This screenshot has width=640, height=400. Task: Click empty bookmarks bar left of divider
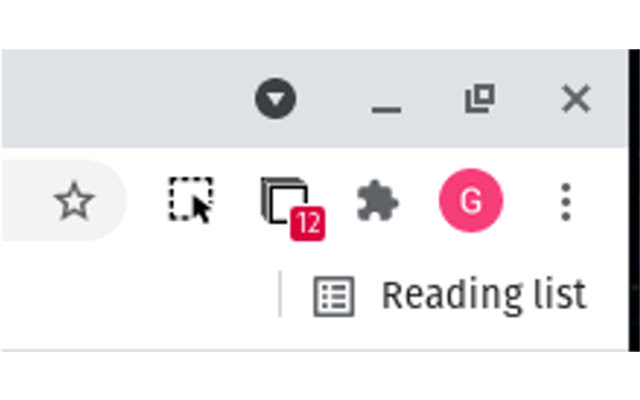pyautogui.click(x=139, y=296)
